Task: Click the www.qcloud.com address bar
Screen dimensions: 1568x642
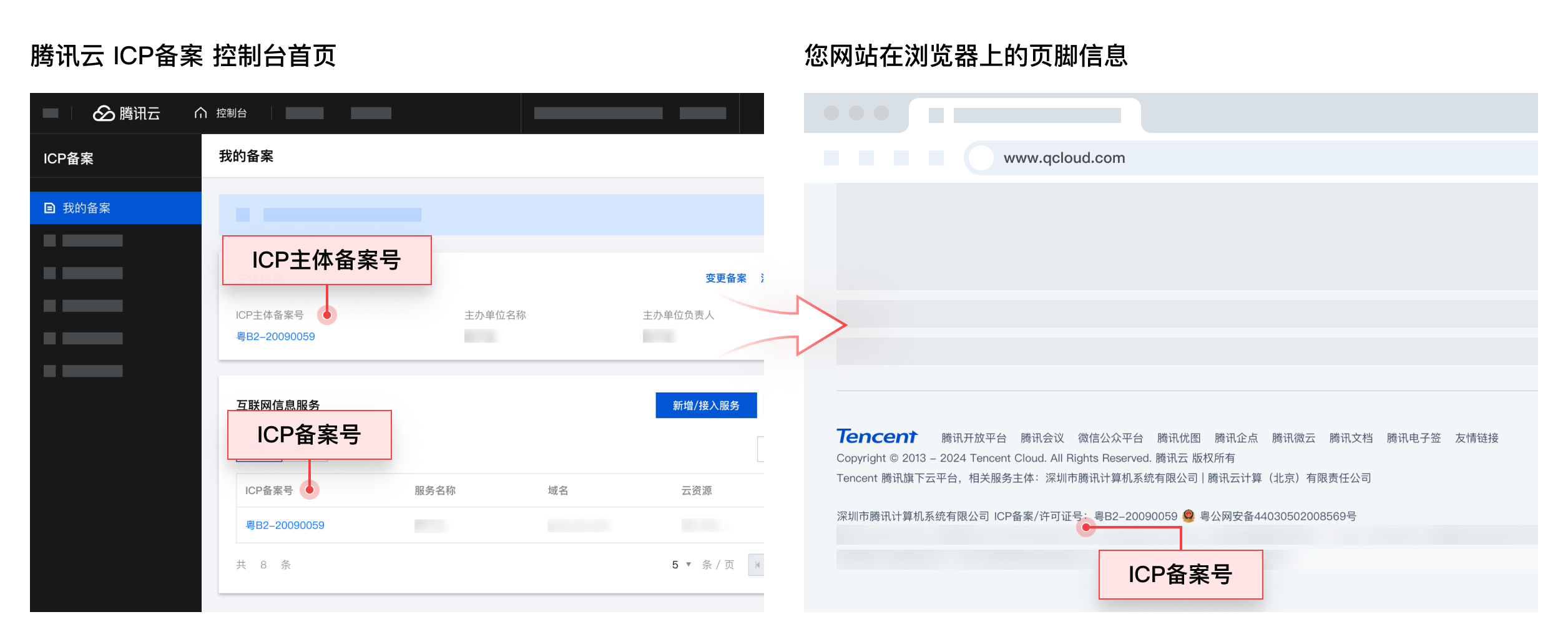Action: click(x=1250, y=158)
